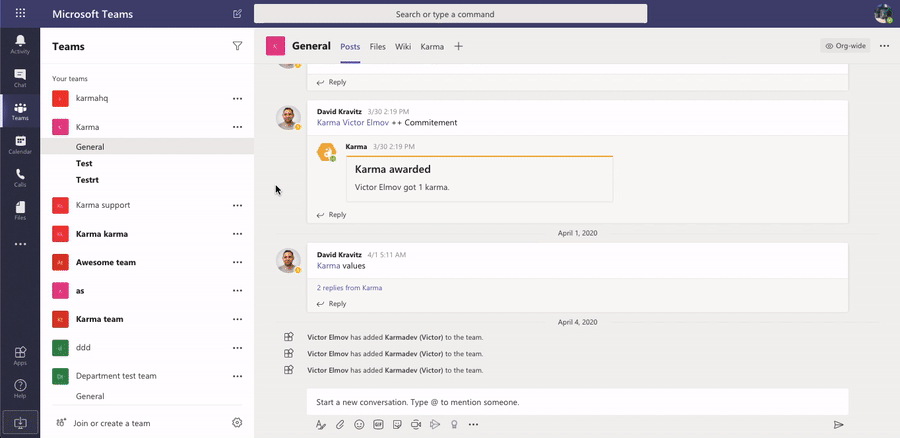Reply to the Karma values thread
Image resolution: width=900 pixels, height=438 pixels.
point(331,304)
